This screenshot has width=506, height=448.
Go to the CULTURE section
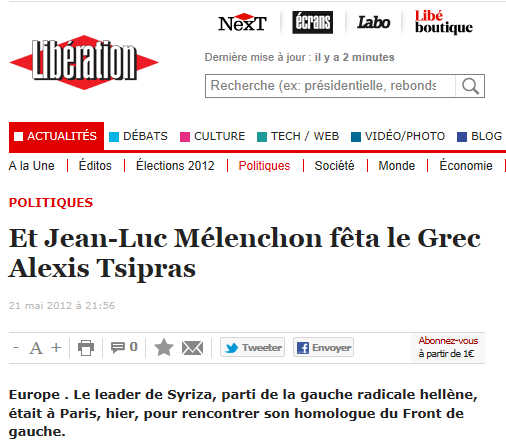(212, 136)
